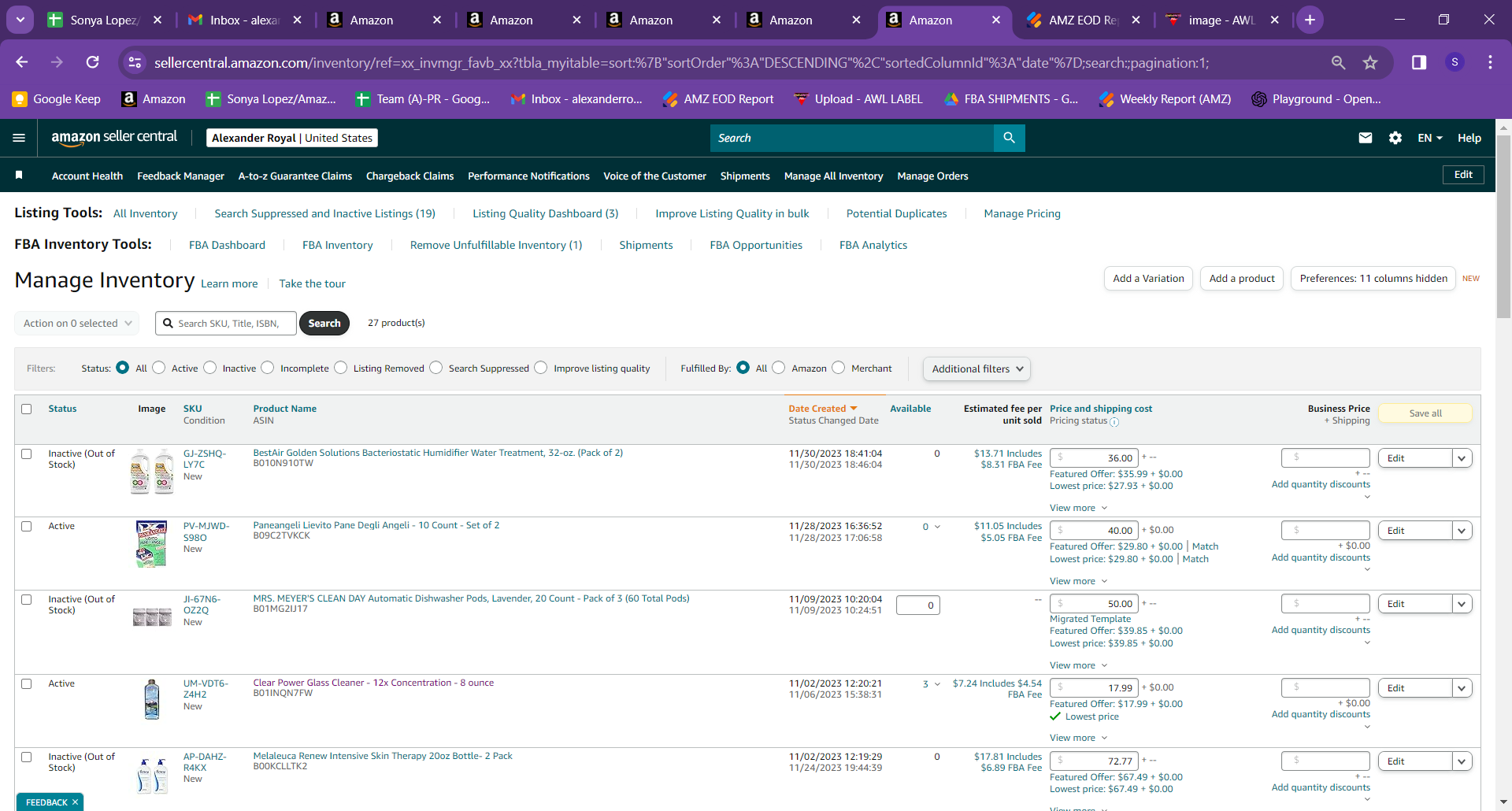Screen dimensions: 1512x811
Task: Click the site information icon in address bar
Action: 135,62
